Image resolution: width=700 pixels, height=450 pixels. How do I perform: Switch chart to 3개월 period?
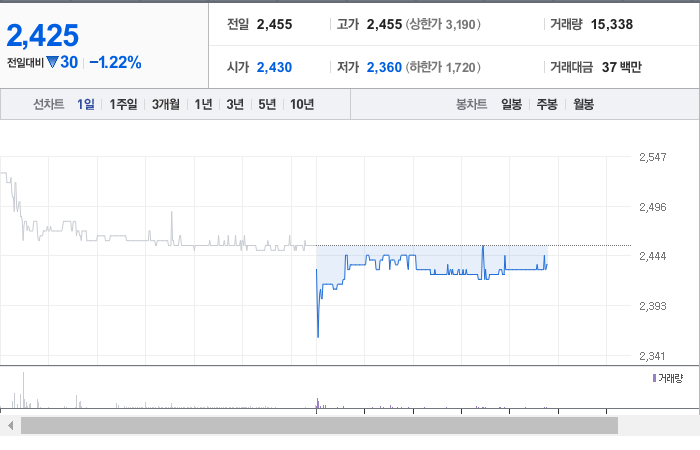pyautogui.click(x=166, y=104)
